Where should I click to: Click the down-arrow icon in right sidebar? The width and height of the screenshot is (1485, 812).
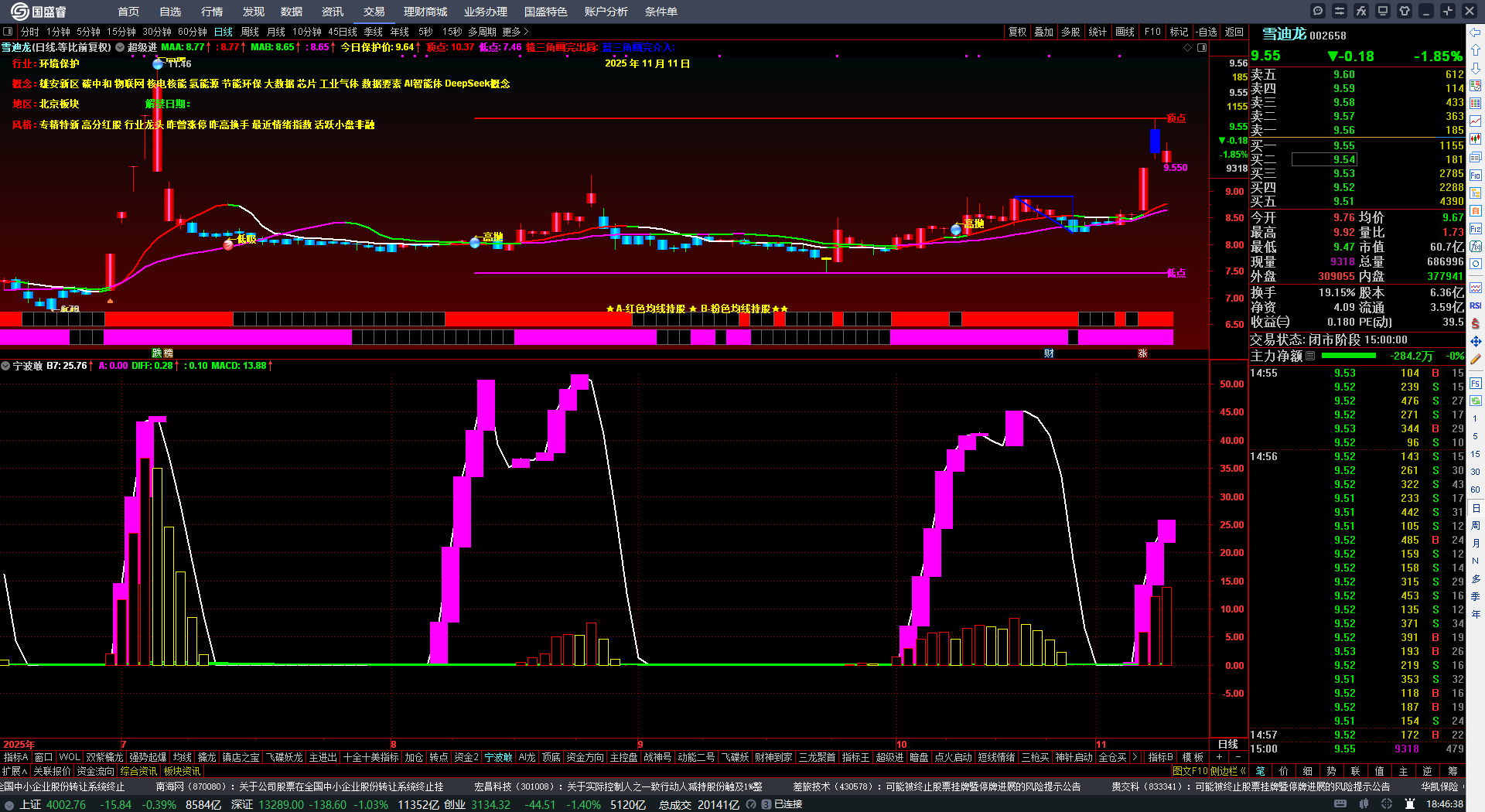pyautogui.click(x=1476, y=67)
